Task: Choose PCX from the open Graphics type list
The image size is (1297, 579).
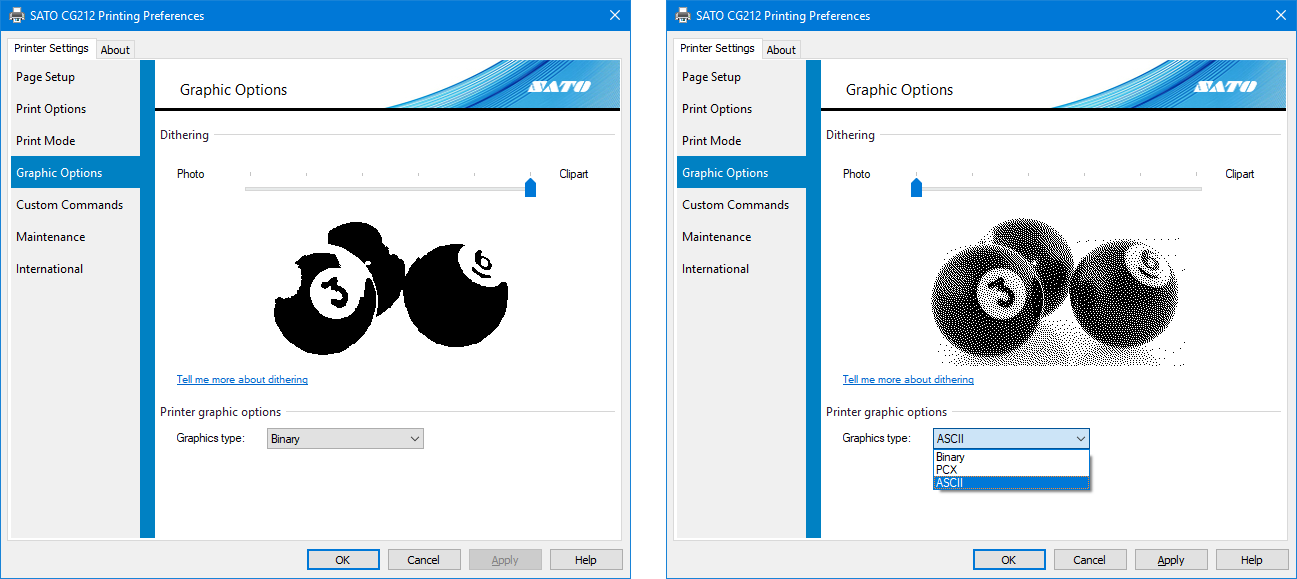Action: coord(1011,470)
